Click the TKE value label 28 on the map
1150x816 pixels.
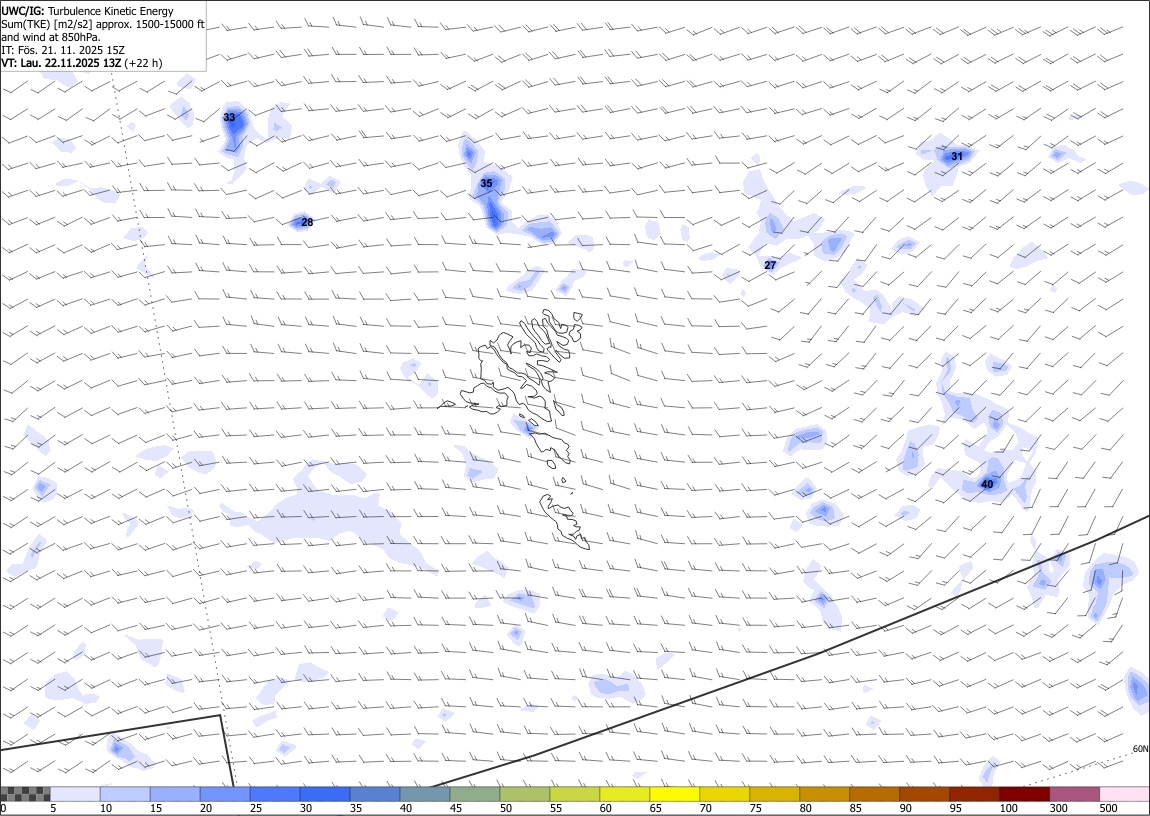pyautogui.click(x=307, y=222)
